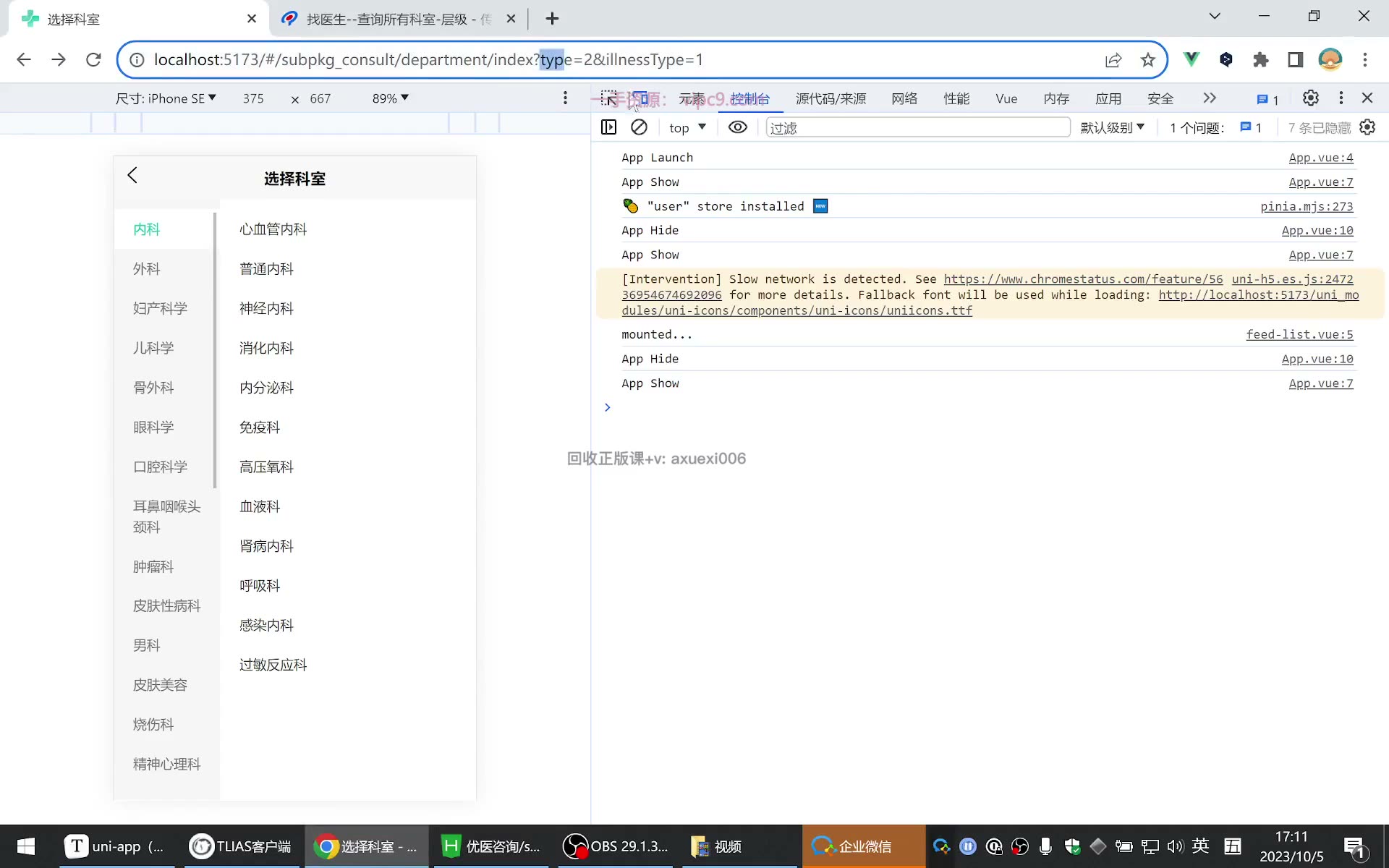The height and width of the screenshot is (868, 1389).
Task: Open feed-list.vue:5 source link
Action: pos(1299,334)
